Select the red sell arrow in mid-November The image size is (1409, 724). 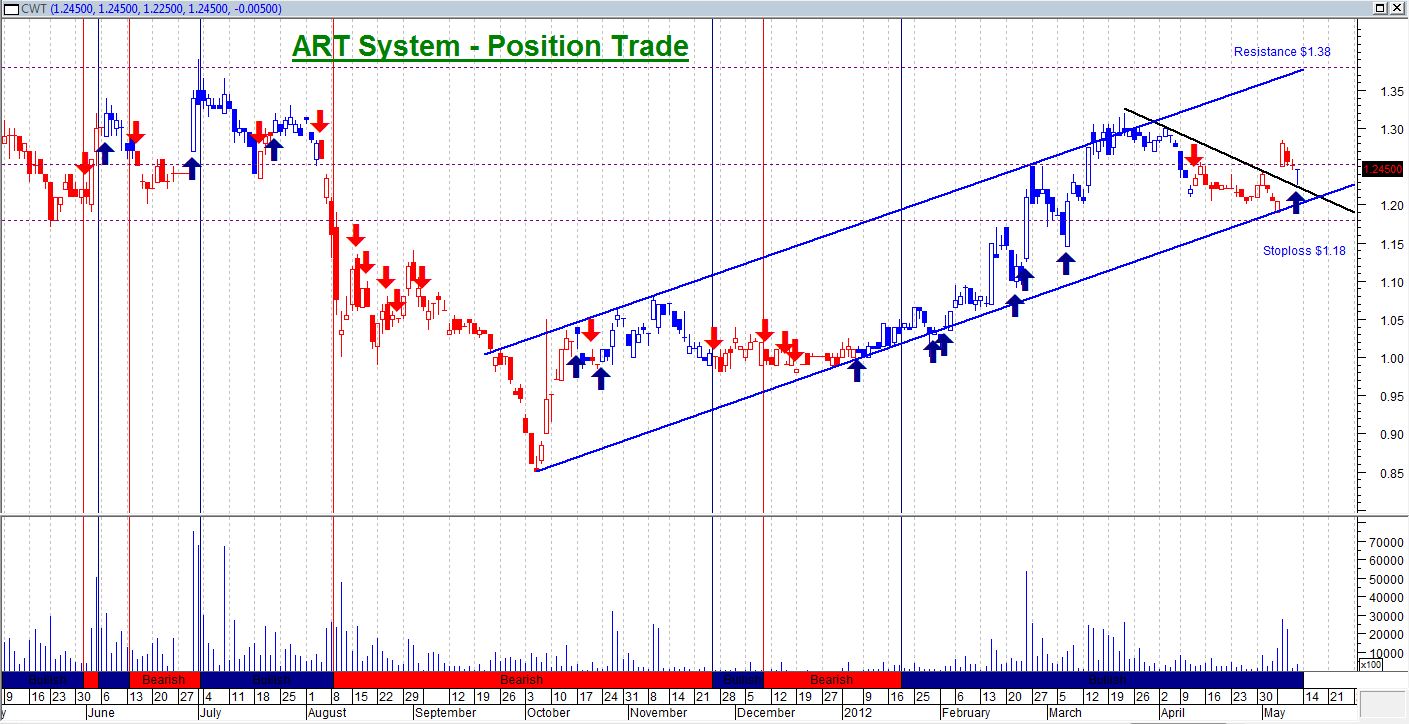pos(713,337)
